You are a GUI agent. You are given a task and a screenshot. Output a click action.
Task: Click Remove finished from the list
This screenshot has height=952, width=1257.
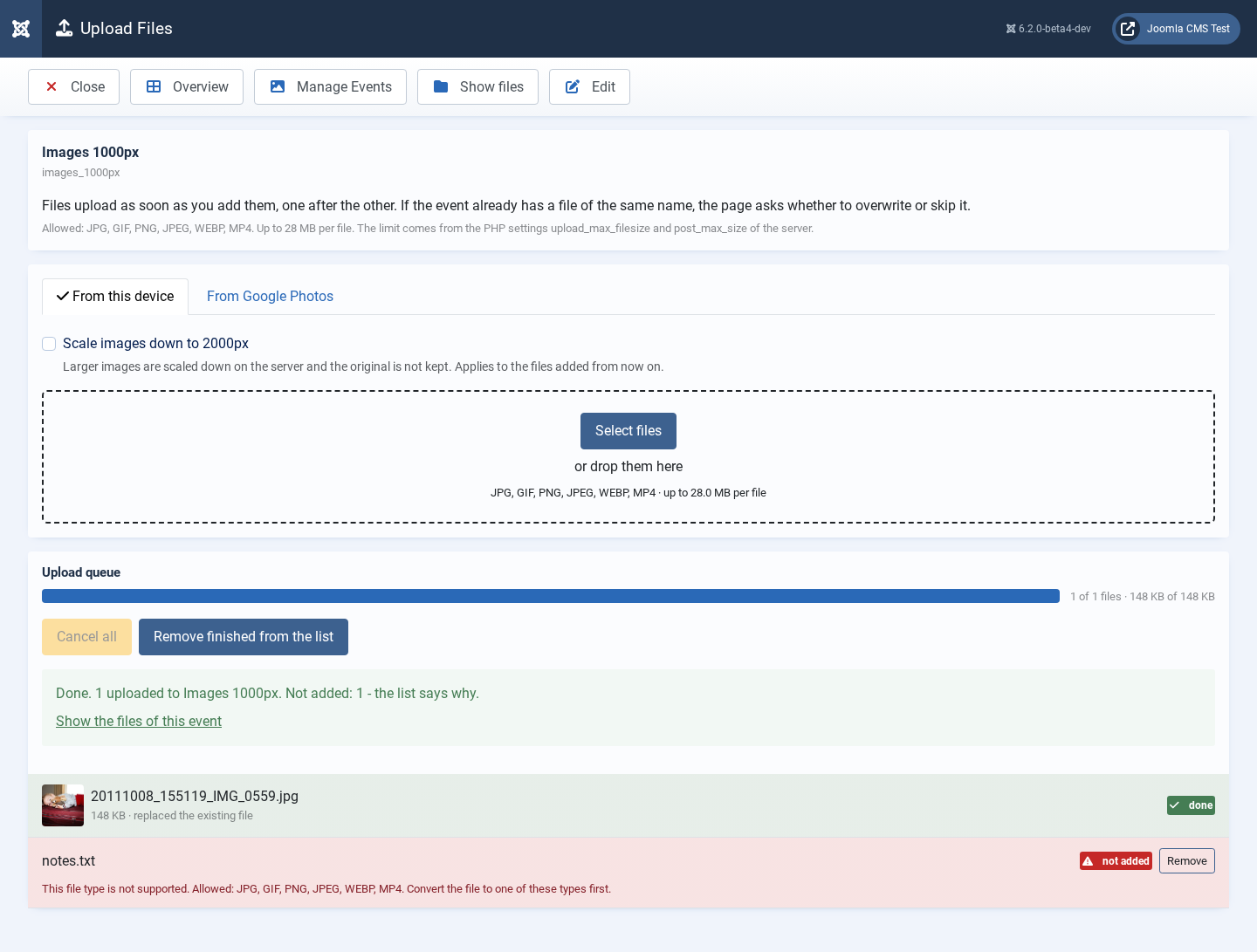pos(244,637)
